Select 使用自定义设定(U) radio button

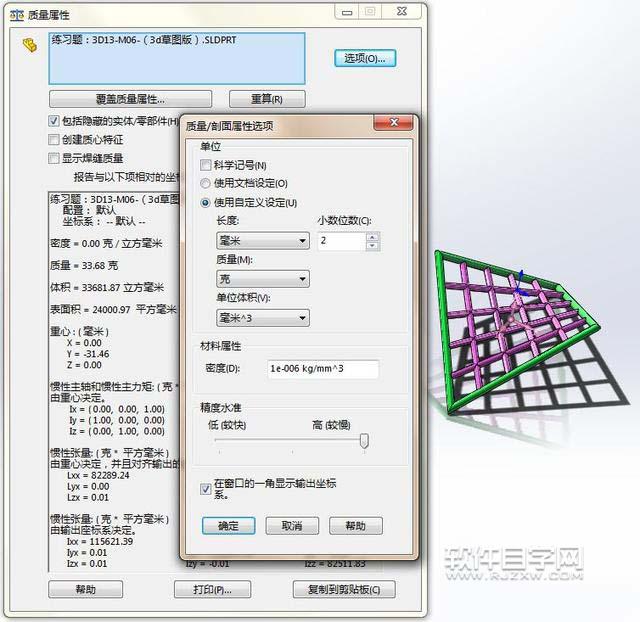click(x=205, y=202)
